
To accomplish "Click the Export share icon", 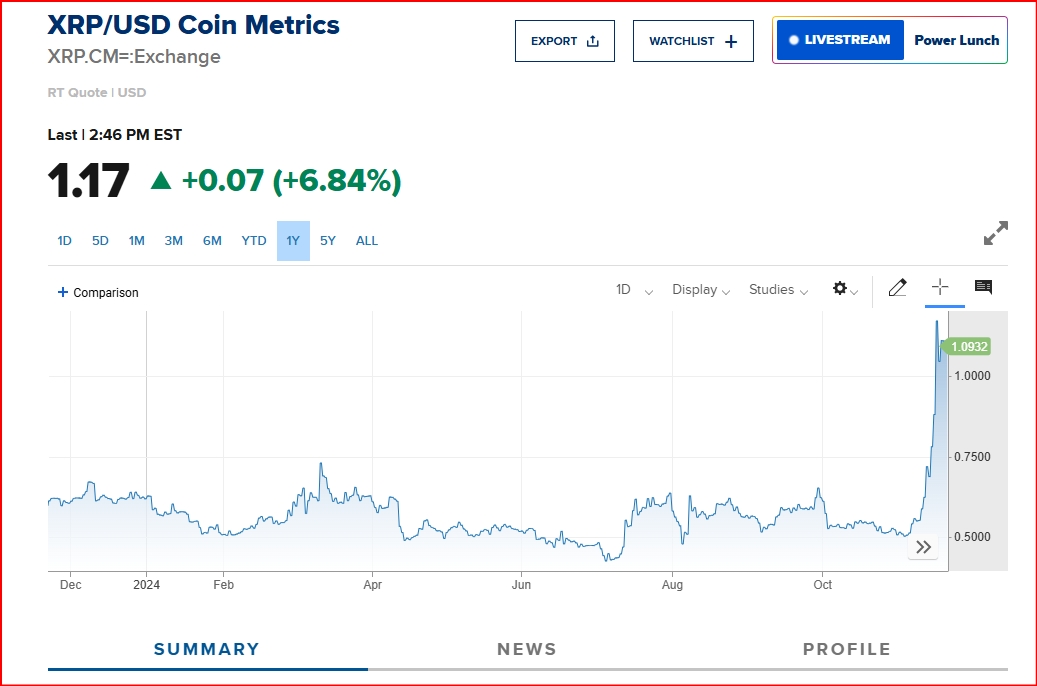I will [x=593, y=41].
